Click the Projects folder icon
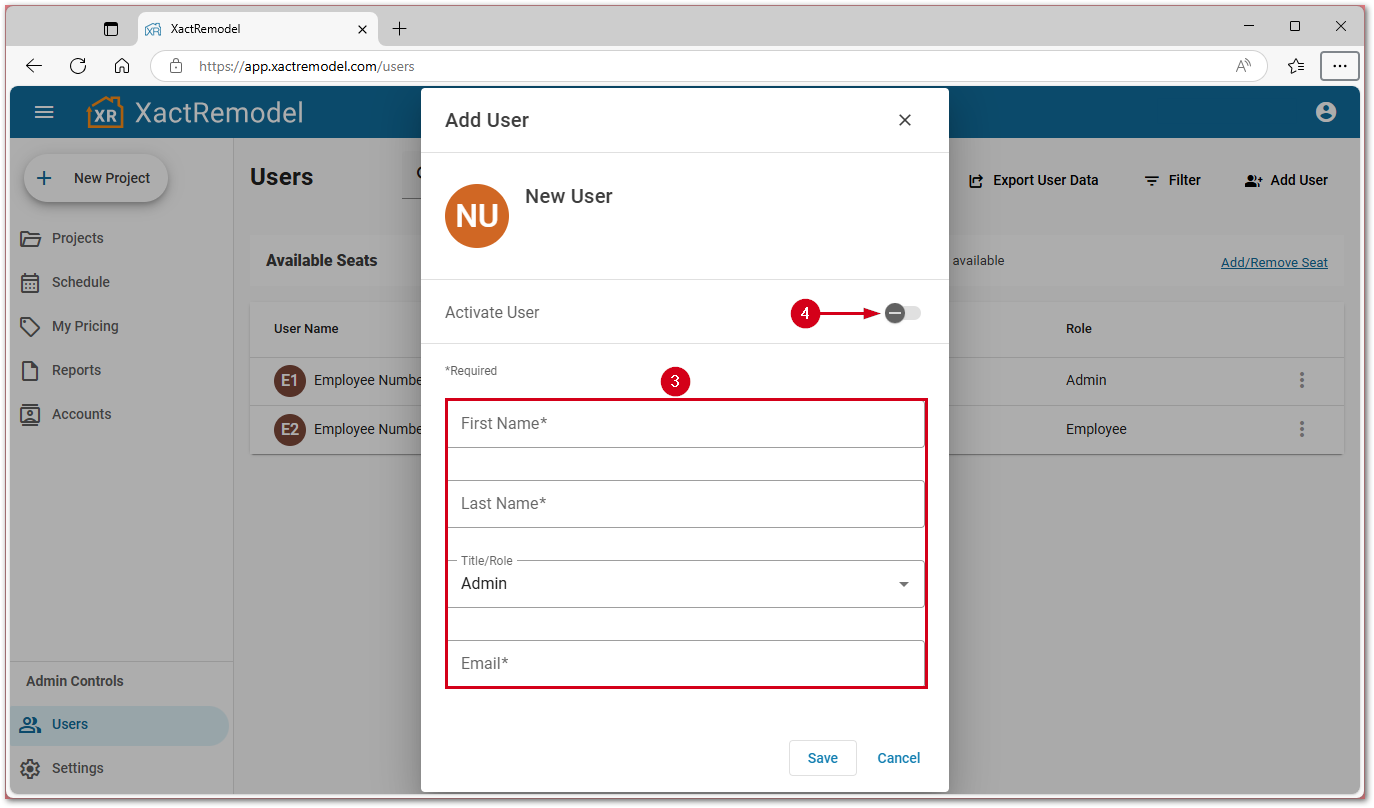The width and height of the screenshot is (1374, 808). click(x=31, y=238)
